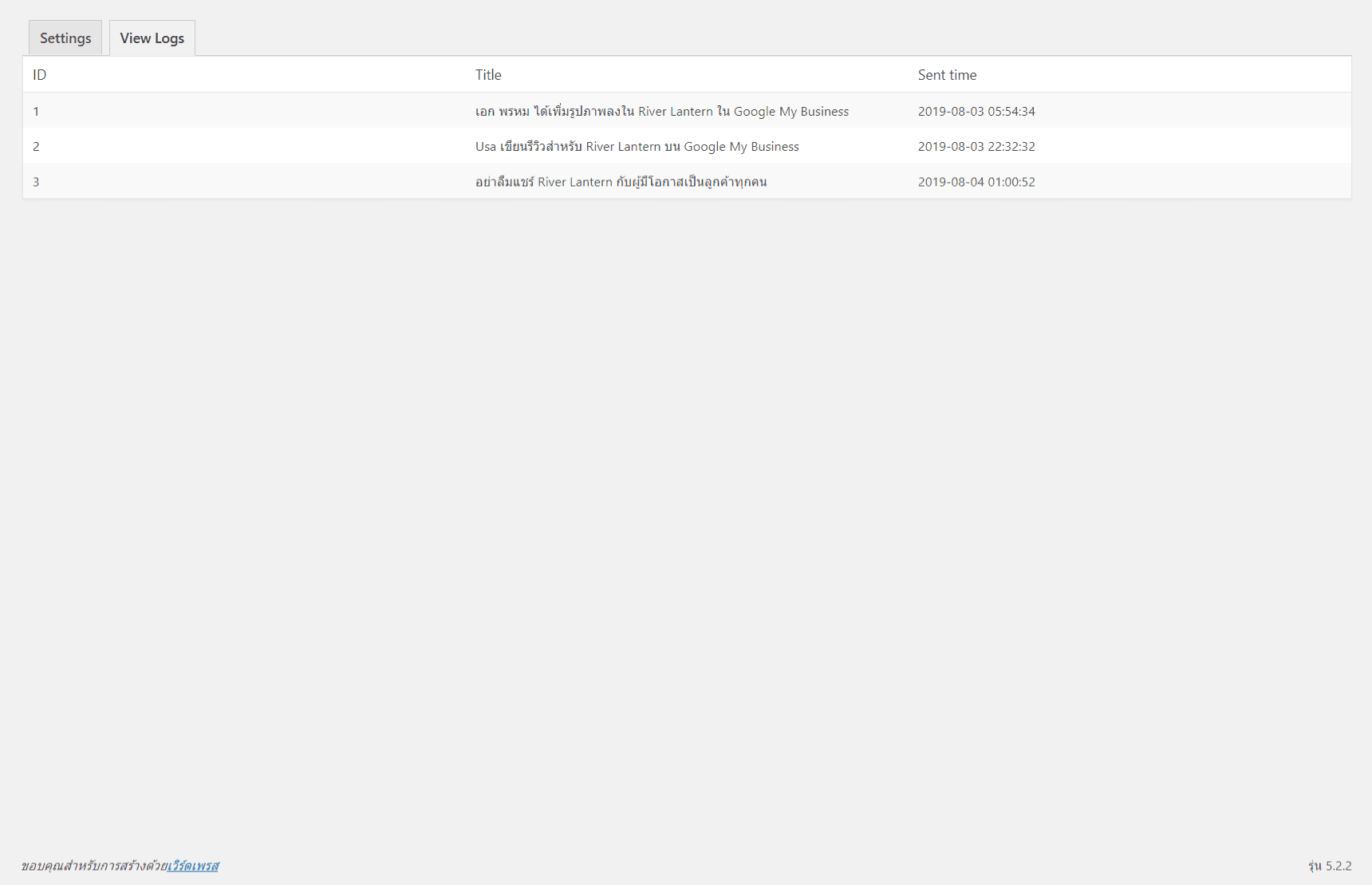Viewport: 1372px width, 885px height.
Task: Click the version 5.2.2 footer text
Action: [x=1338, y=866]
